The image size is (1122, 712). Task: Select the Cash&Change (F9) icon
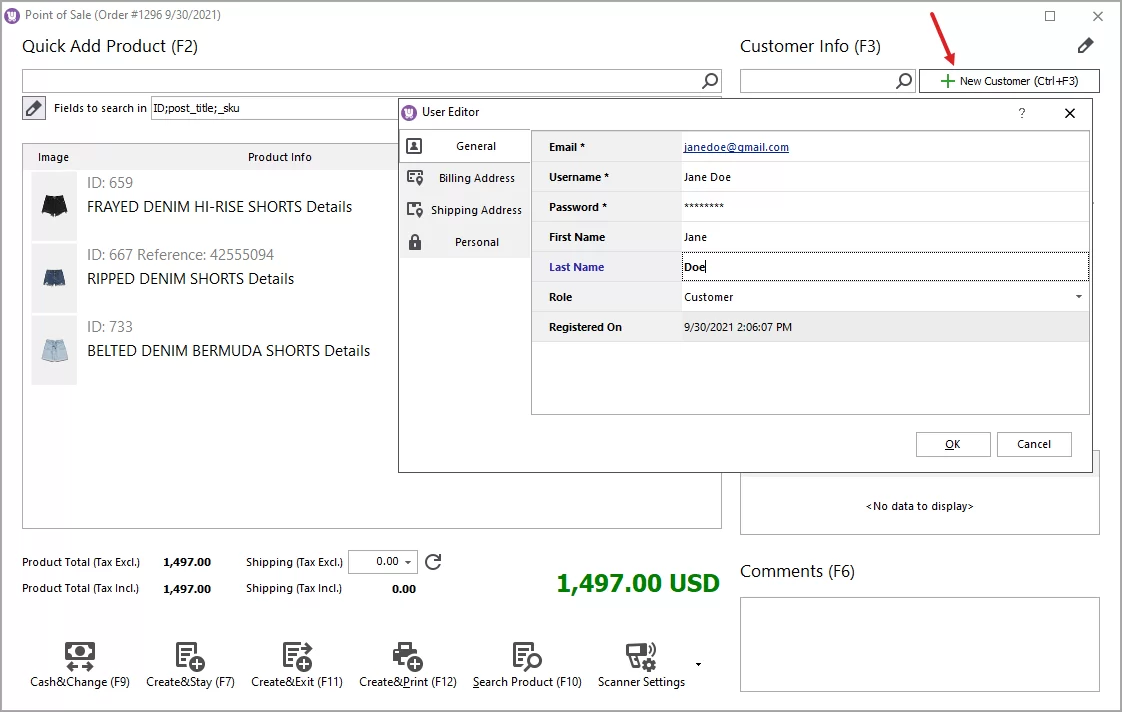pyautogui.click(x=80, y=658)
